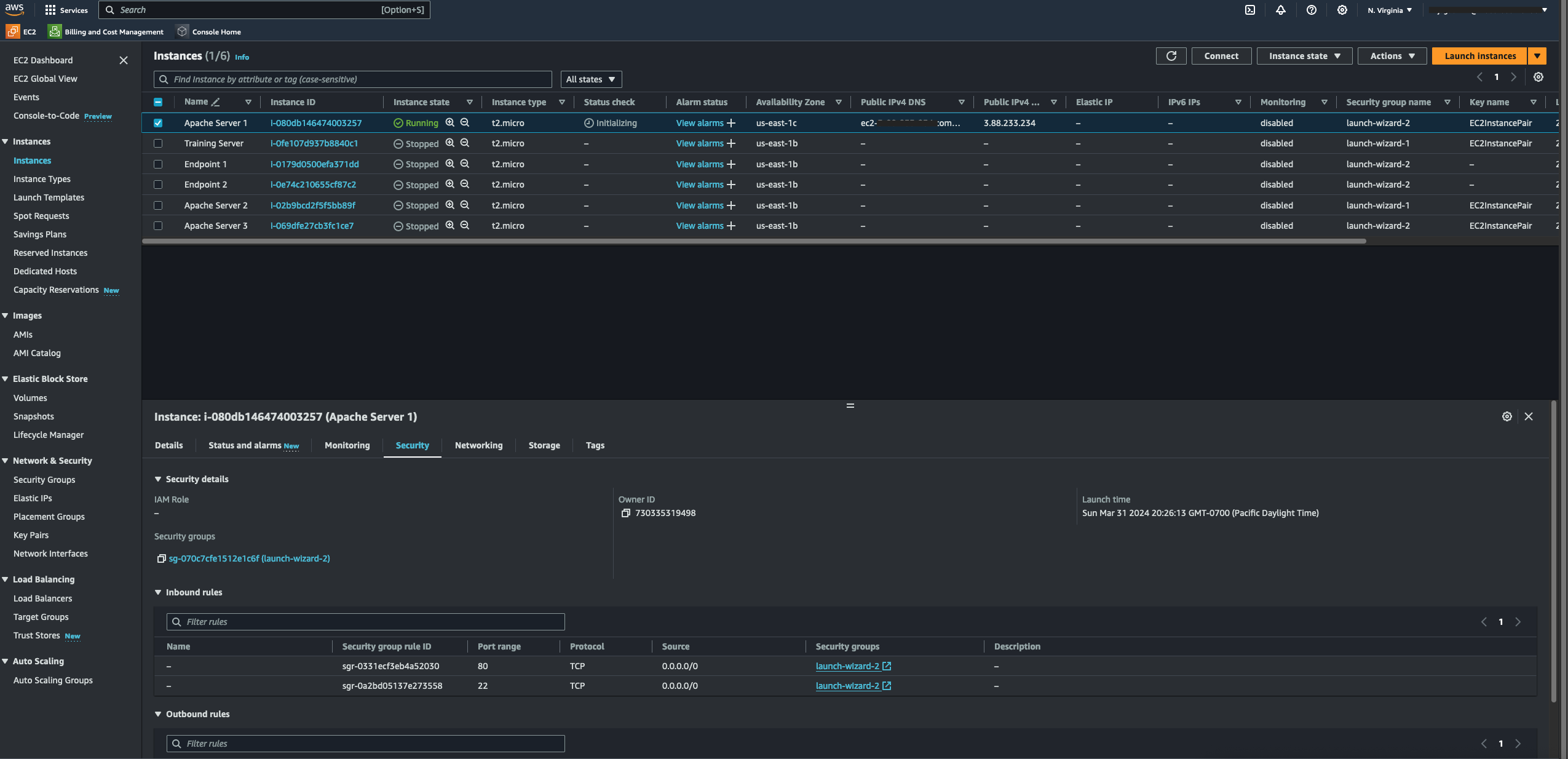Focus the Find Instance search field

tap(353, 79)
